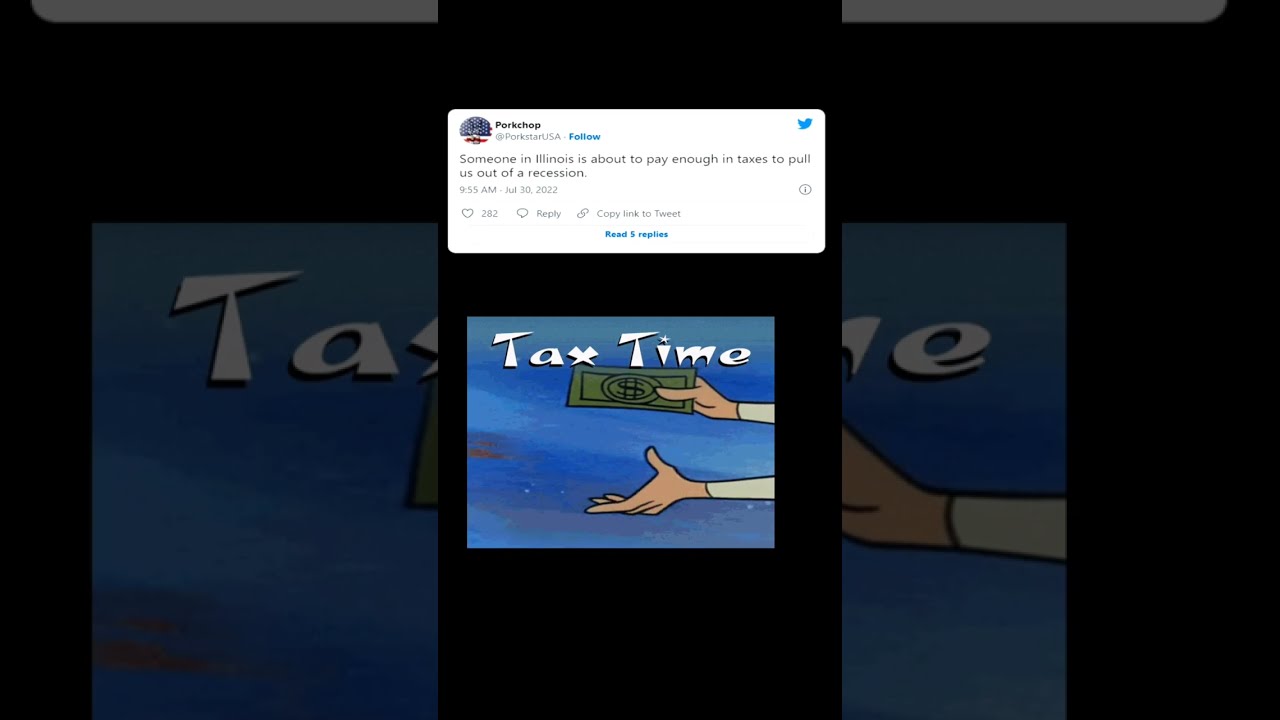Click the Reply text label

[x=548, y=213]
